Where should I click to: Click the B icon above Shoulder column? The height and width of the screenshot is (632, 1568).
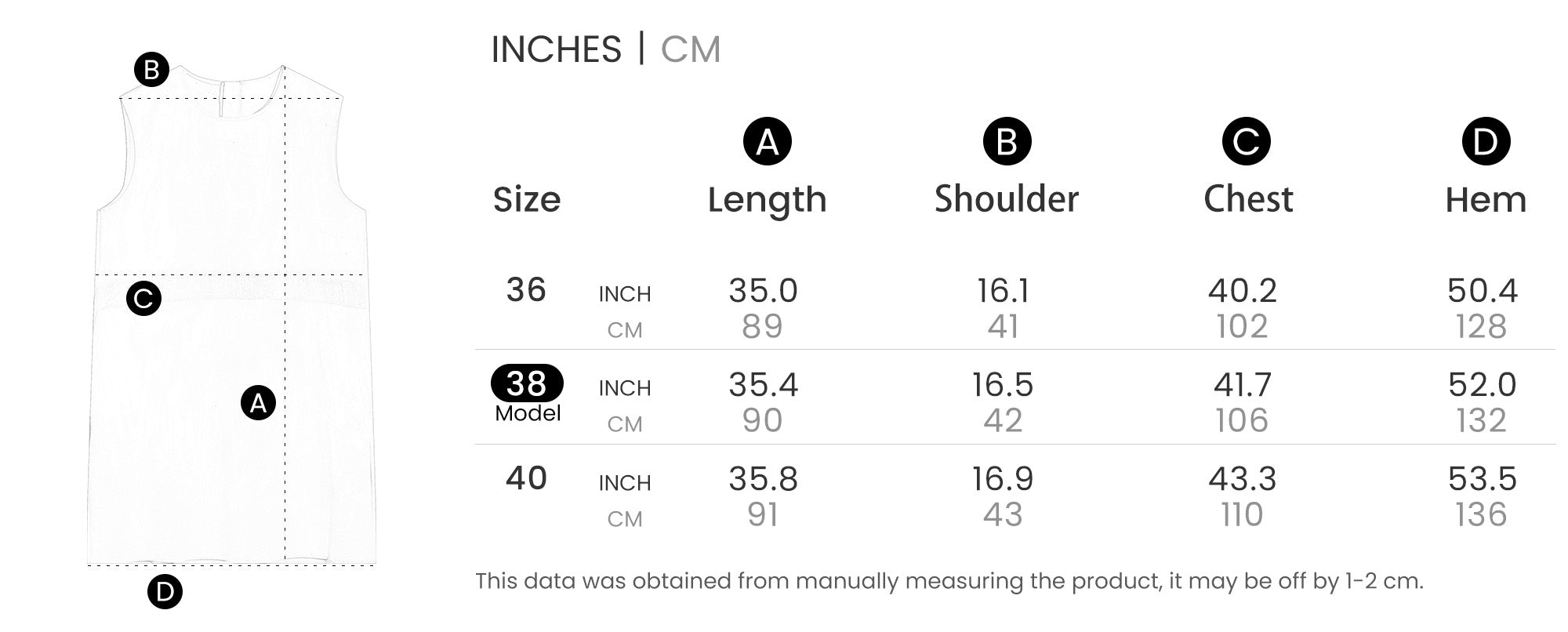1007,142
